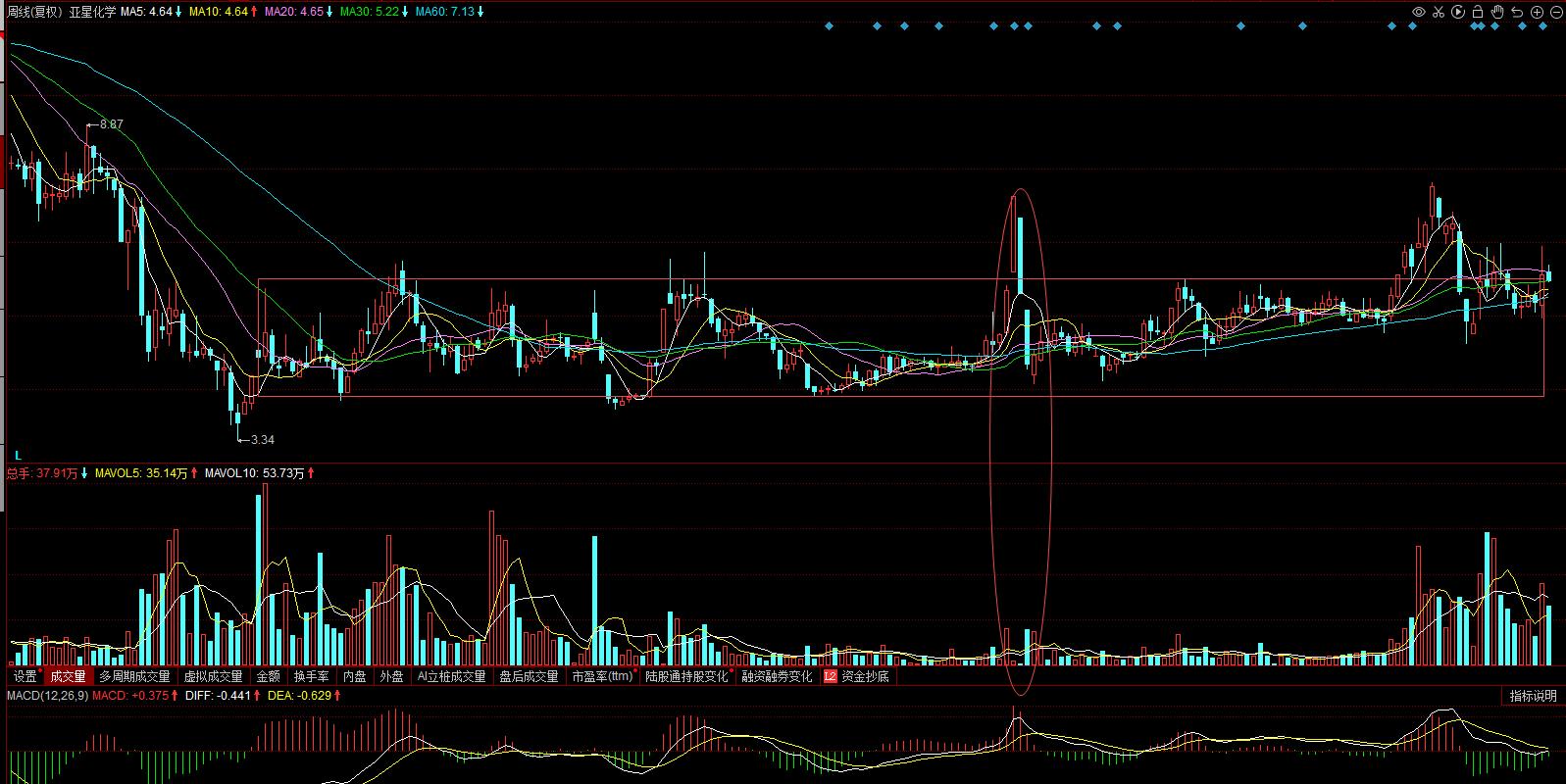Select the hand pan tool
This screenshot has height=784, width=1566.
tap(1497, 12)
